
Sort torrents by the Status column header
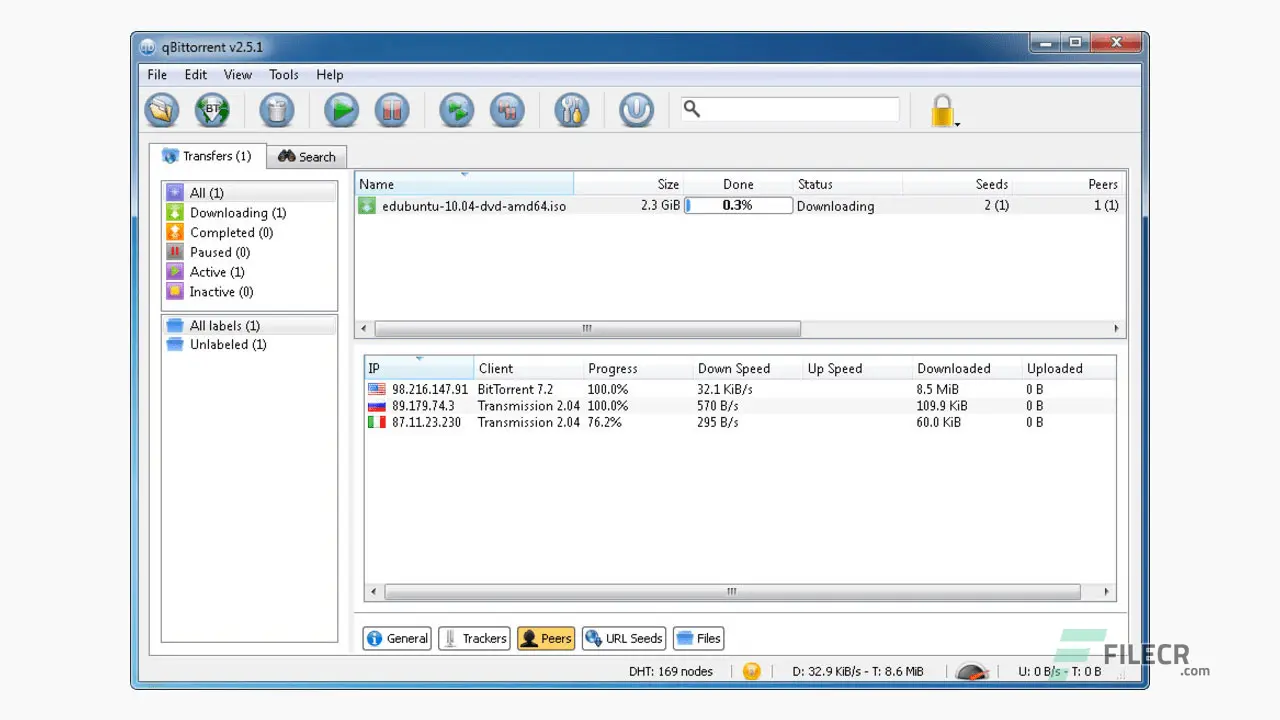(848, 184)
